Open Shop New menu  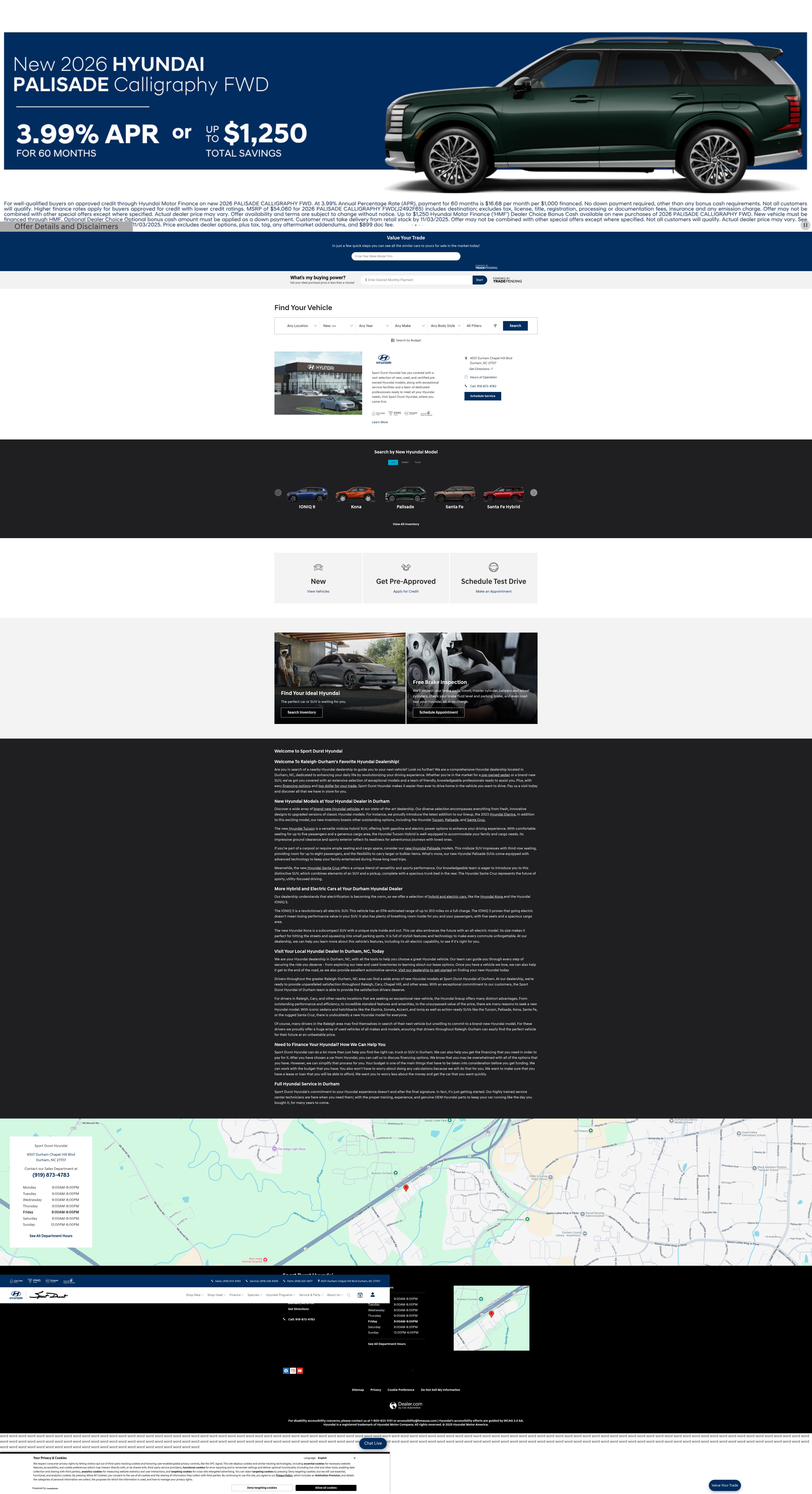pyautogui.click(x=195, y=1295)
